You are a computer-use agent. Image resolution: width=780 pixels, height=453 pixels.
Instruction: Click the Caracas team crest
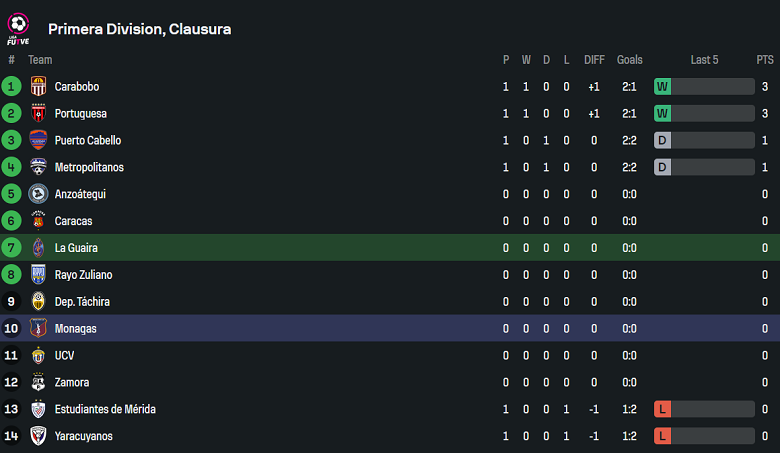39,221
